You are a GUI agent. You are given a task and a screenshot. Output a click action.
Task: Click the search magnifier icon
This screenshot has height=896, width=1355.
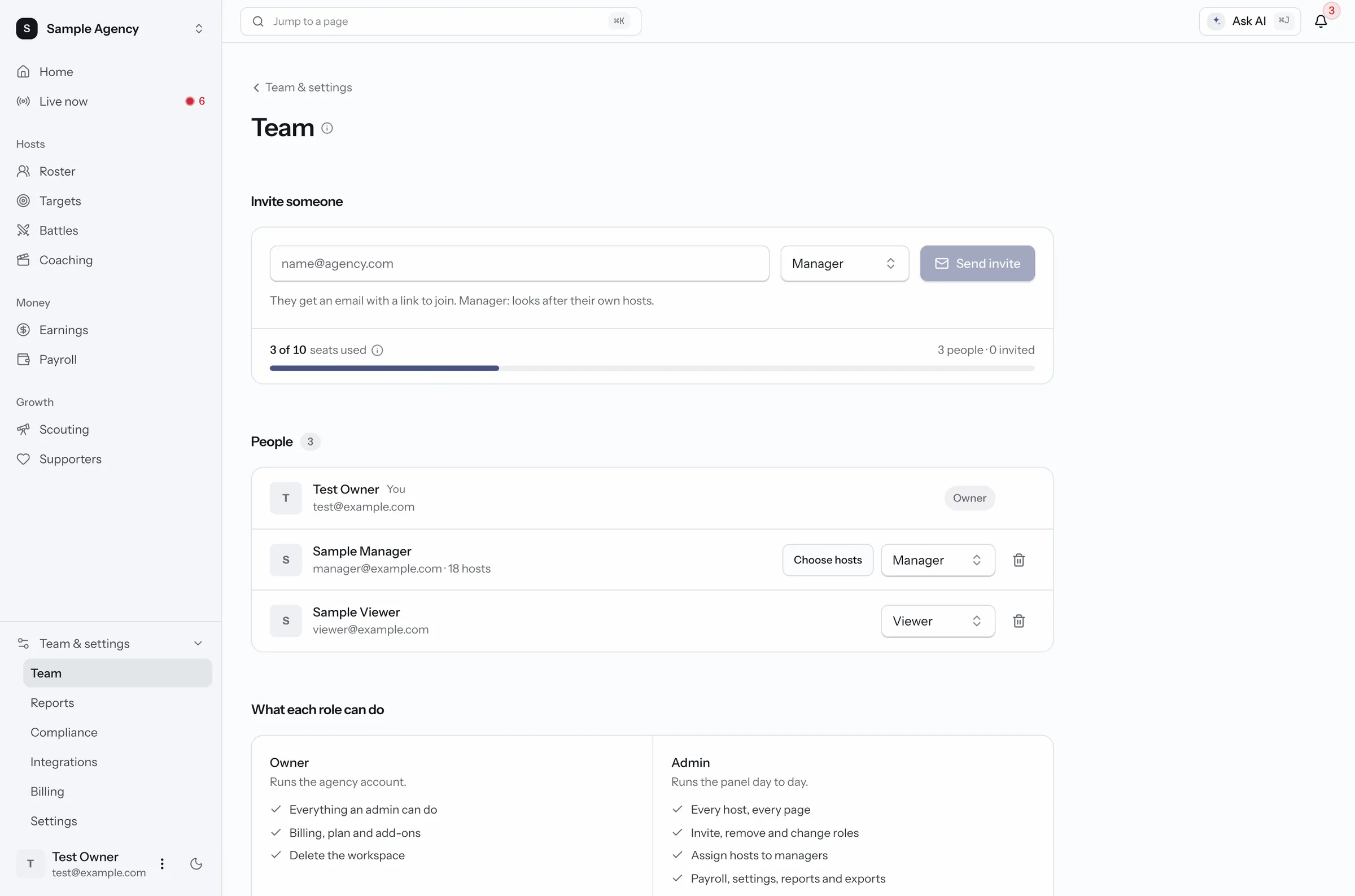coord(258,21)
